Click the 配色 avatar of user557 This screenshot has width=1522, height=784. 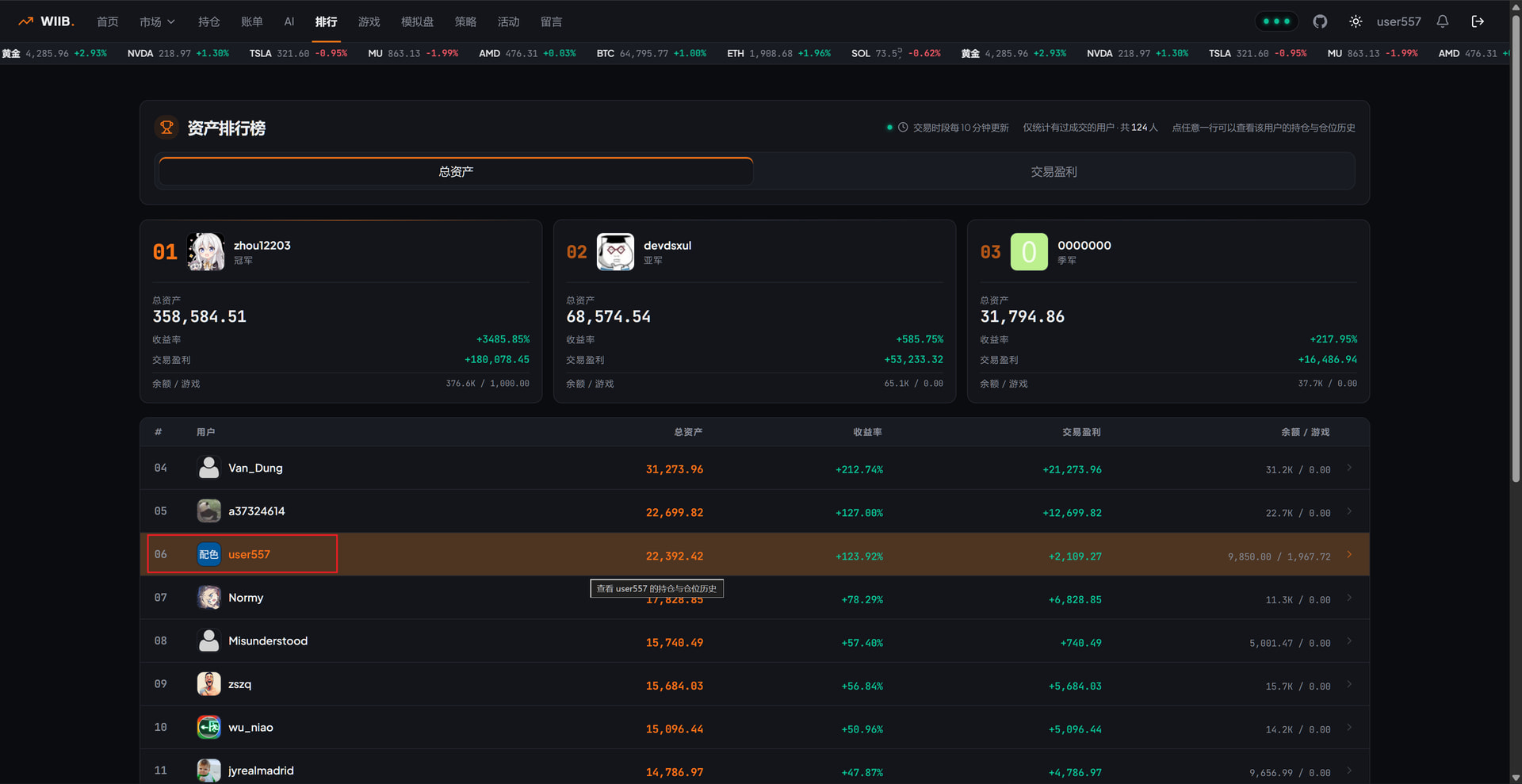coord(208,554)
